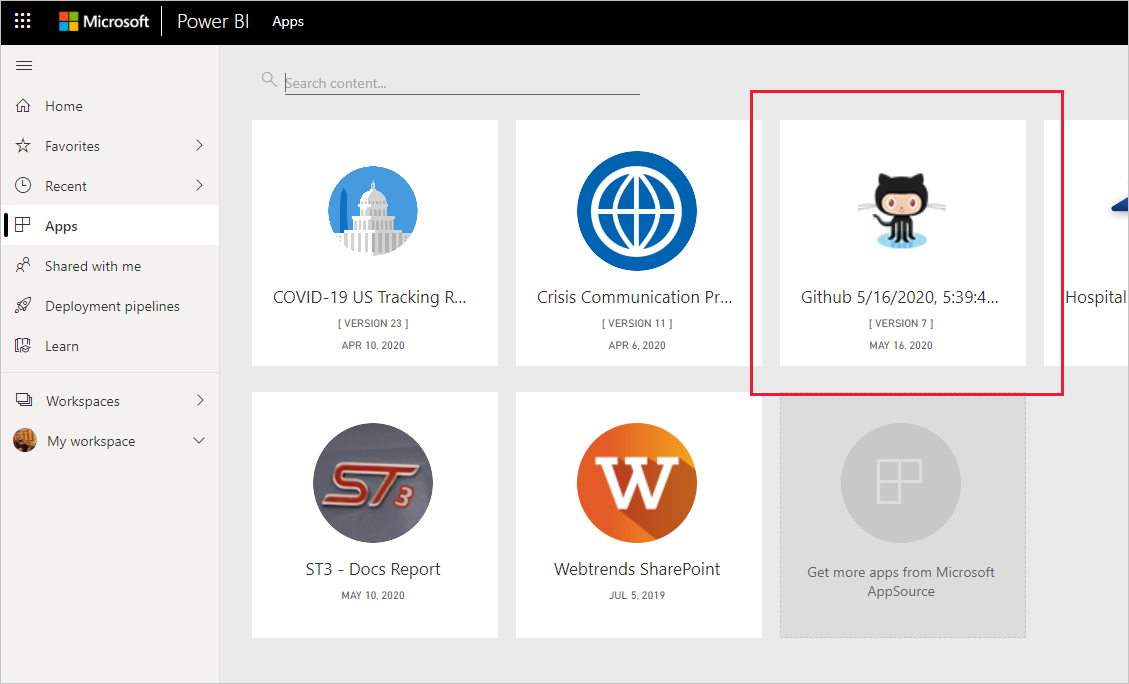Open the partially visible Hospital app tile
This screenshot has height=684, width=1129.
tap(1086, 243)
